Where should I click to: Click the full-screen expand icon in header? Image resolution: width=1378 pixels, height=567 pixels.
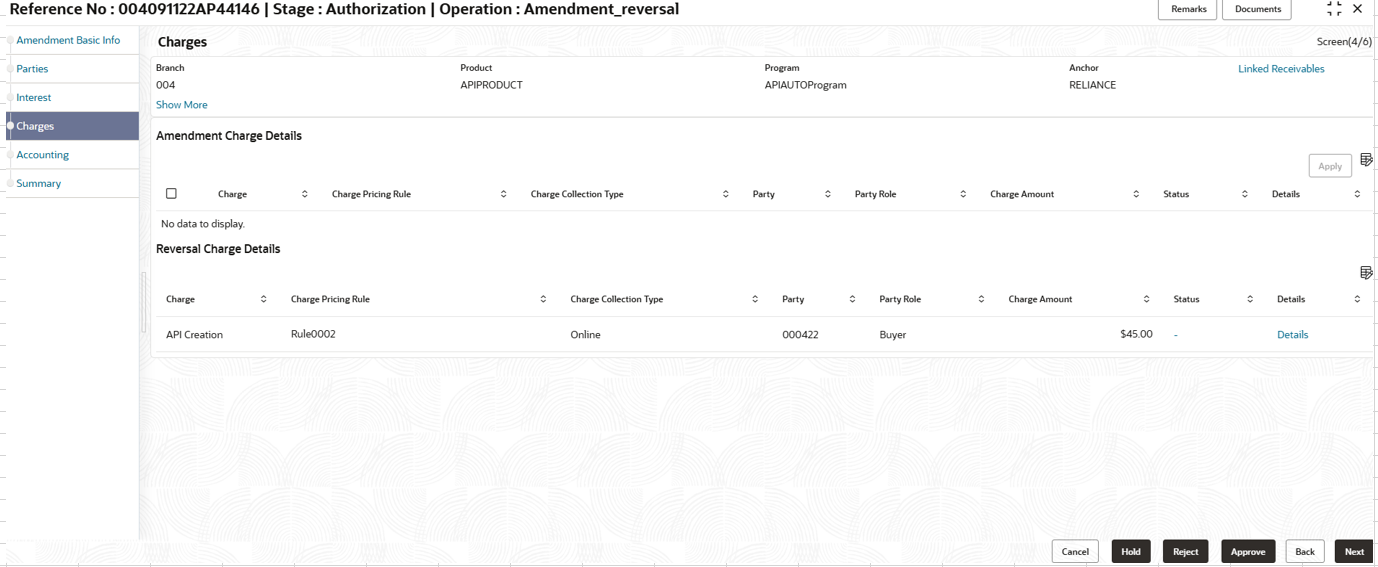pos(1334,9)
